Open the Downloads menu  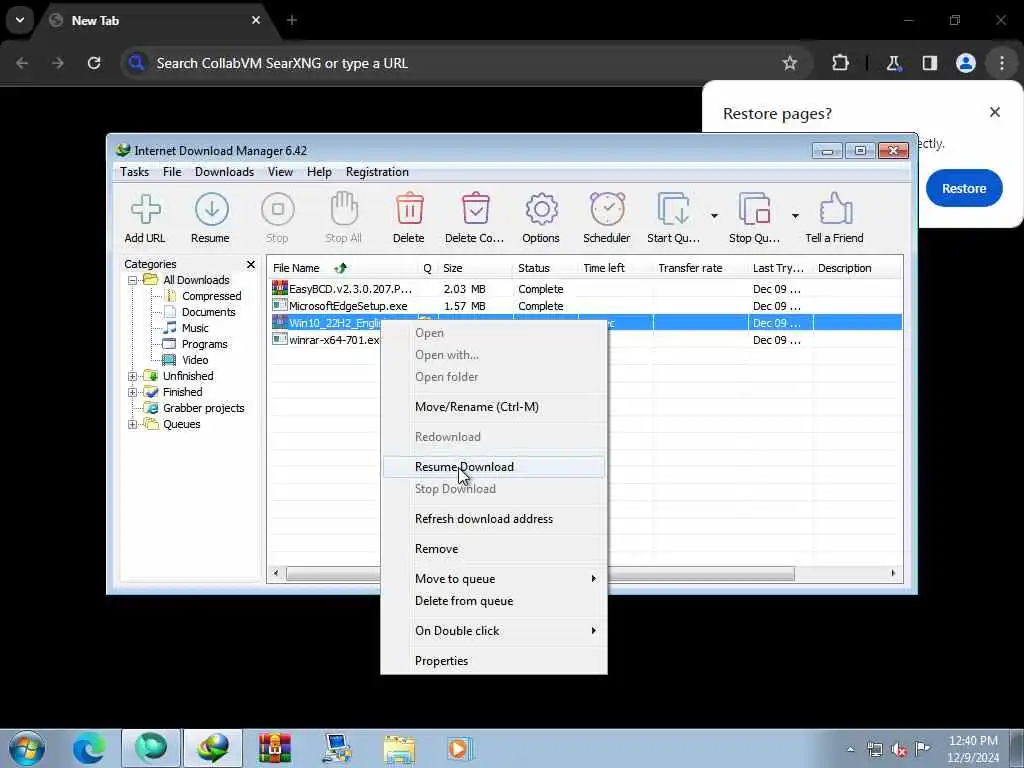point(224,172)
